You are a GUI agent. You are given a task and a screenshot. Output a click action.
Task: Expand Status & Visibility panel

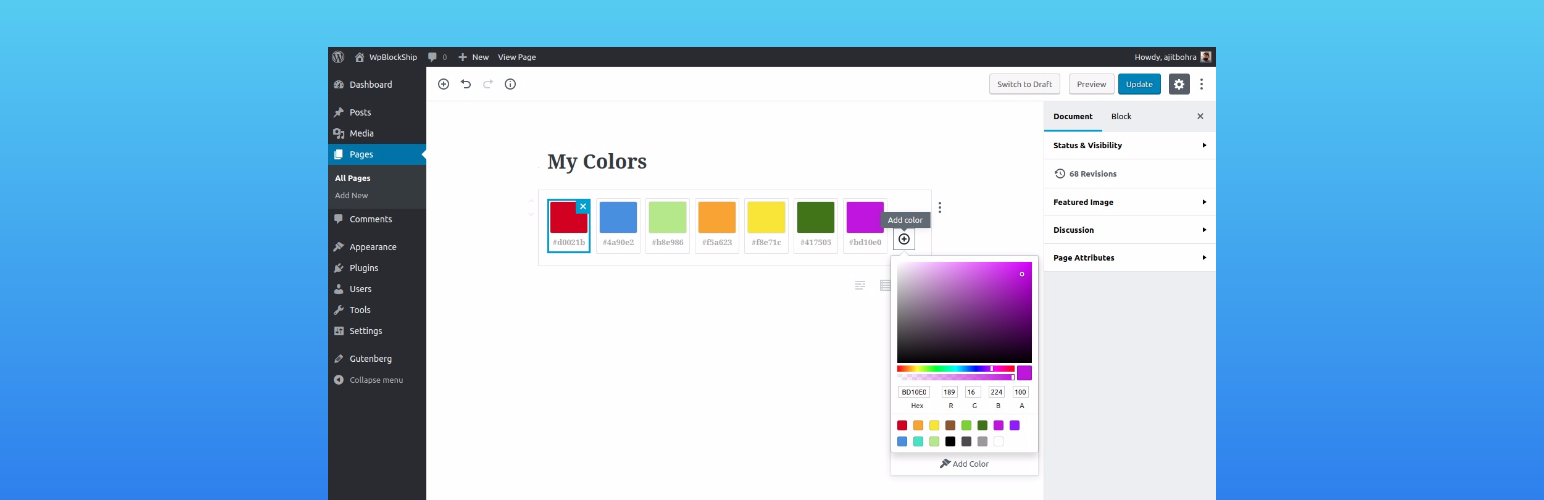tap(1130, 145)
